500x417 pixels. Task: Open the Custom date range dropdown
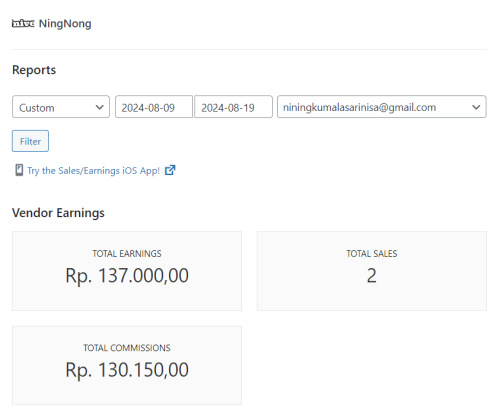coord(61,107)
